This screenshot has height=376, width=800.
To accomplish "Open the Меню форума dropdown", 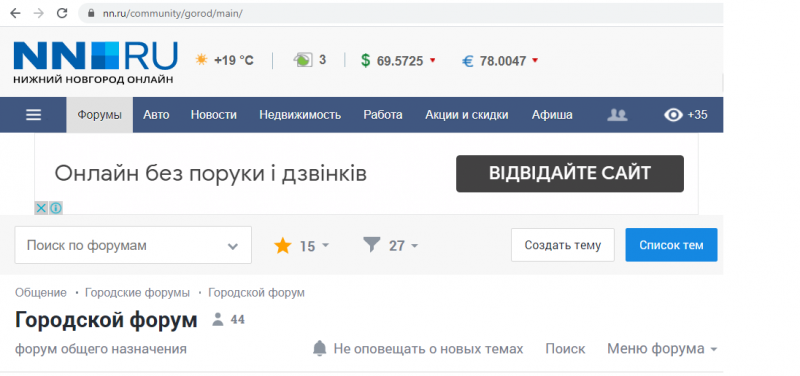I will click(662, 349).
